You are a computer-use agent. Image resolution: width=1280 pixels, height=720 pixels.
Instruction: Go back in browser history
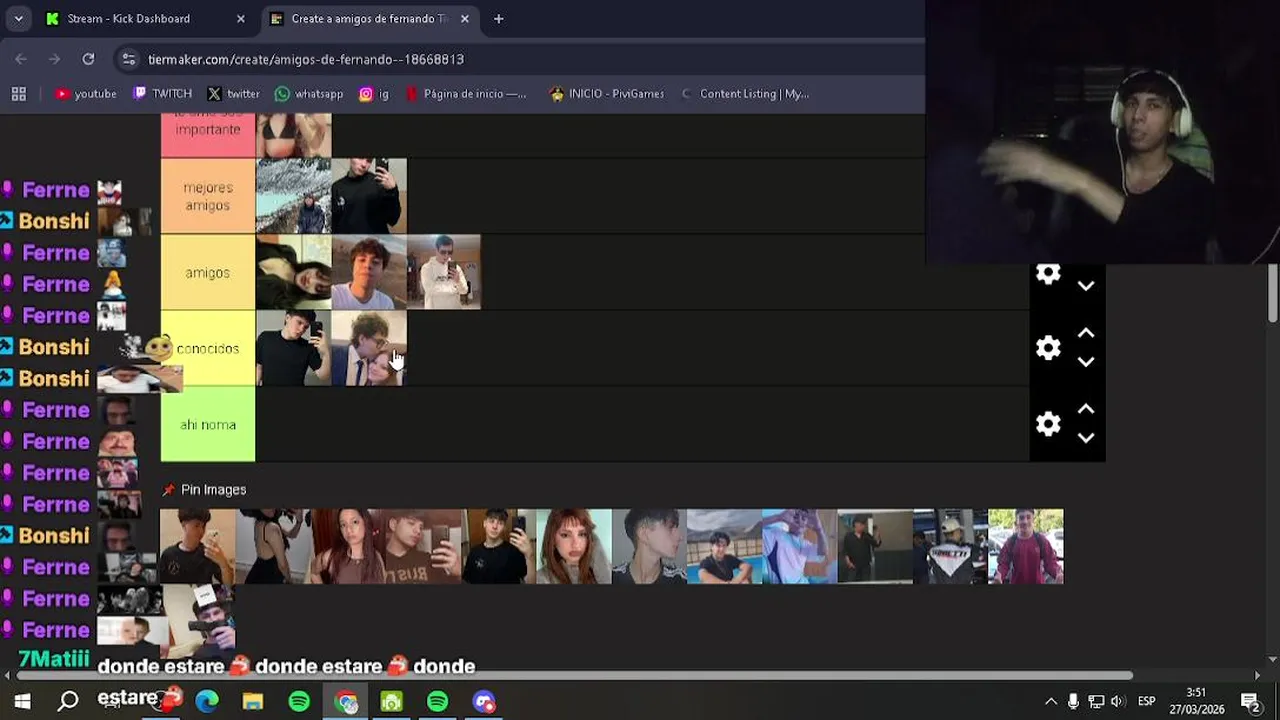[x=21, y=59]
